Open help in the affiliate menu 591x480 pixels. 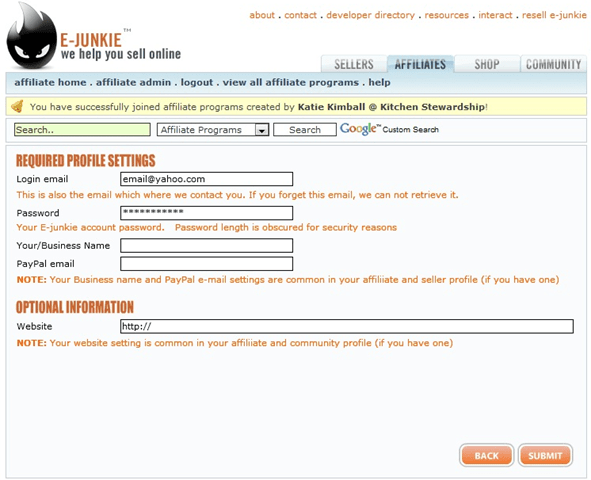[x=379, y=82]
